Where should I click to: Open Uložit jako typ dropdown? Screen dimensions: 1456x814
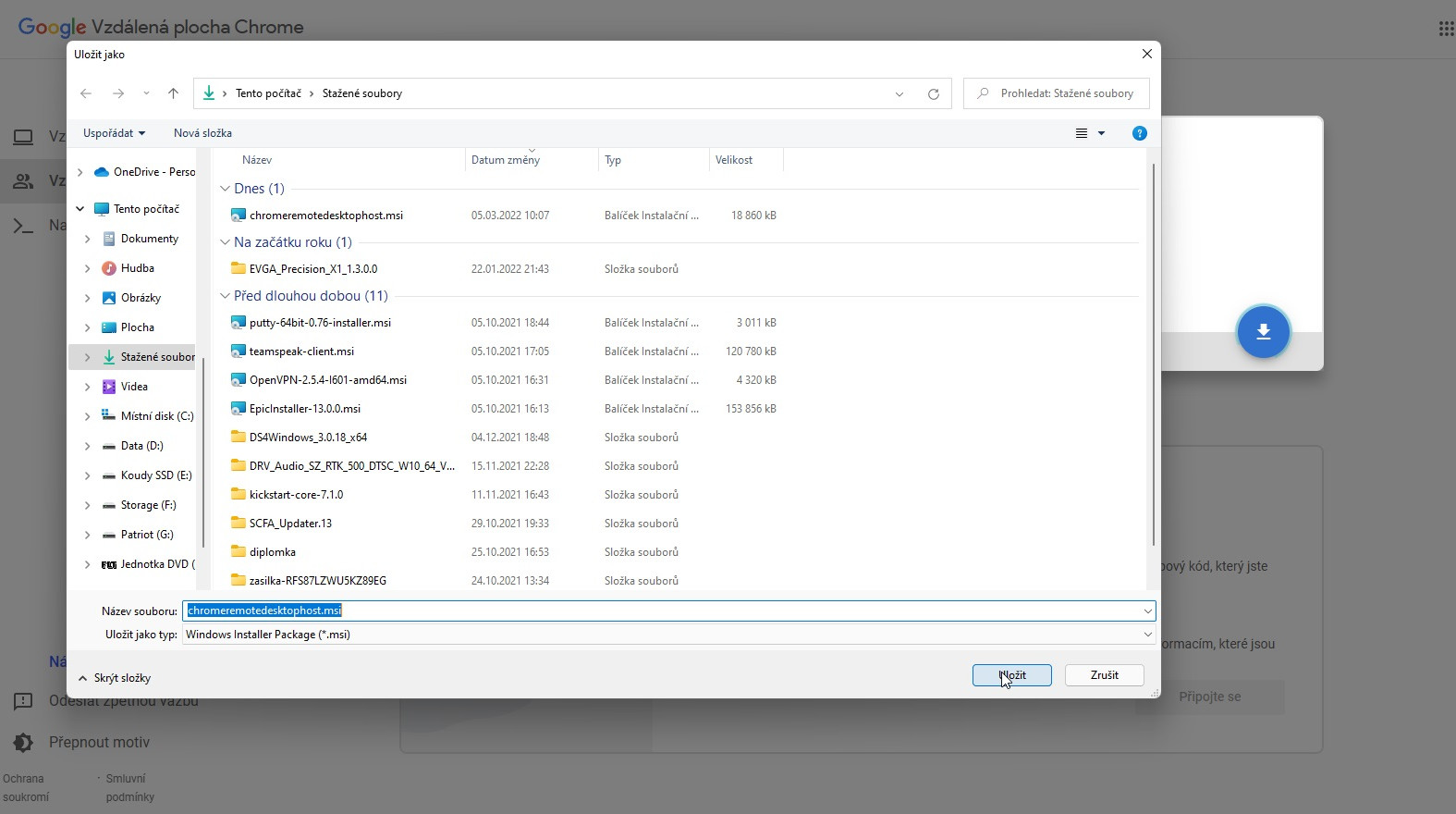point(1148,635)
